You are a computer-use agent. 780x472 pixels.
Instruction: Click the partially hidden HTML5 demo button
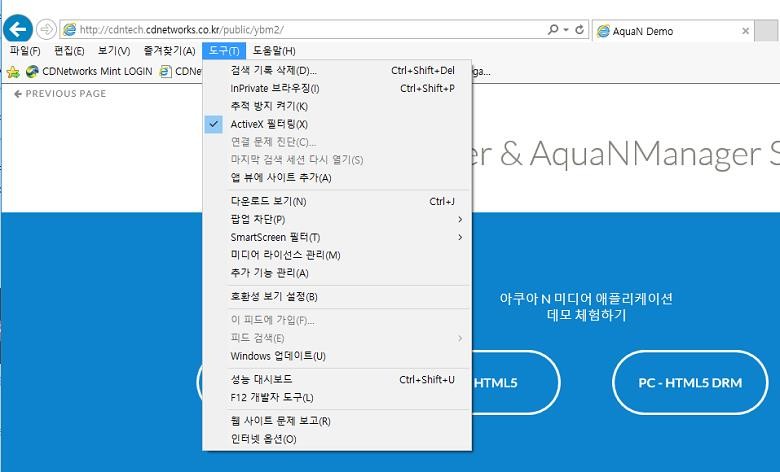tap(516, 382)
